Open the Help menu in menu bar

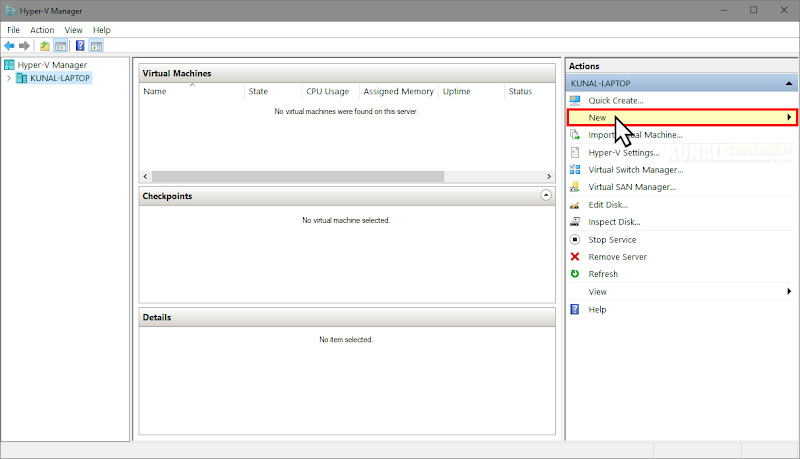(x=102, y=30)
